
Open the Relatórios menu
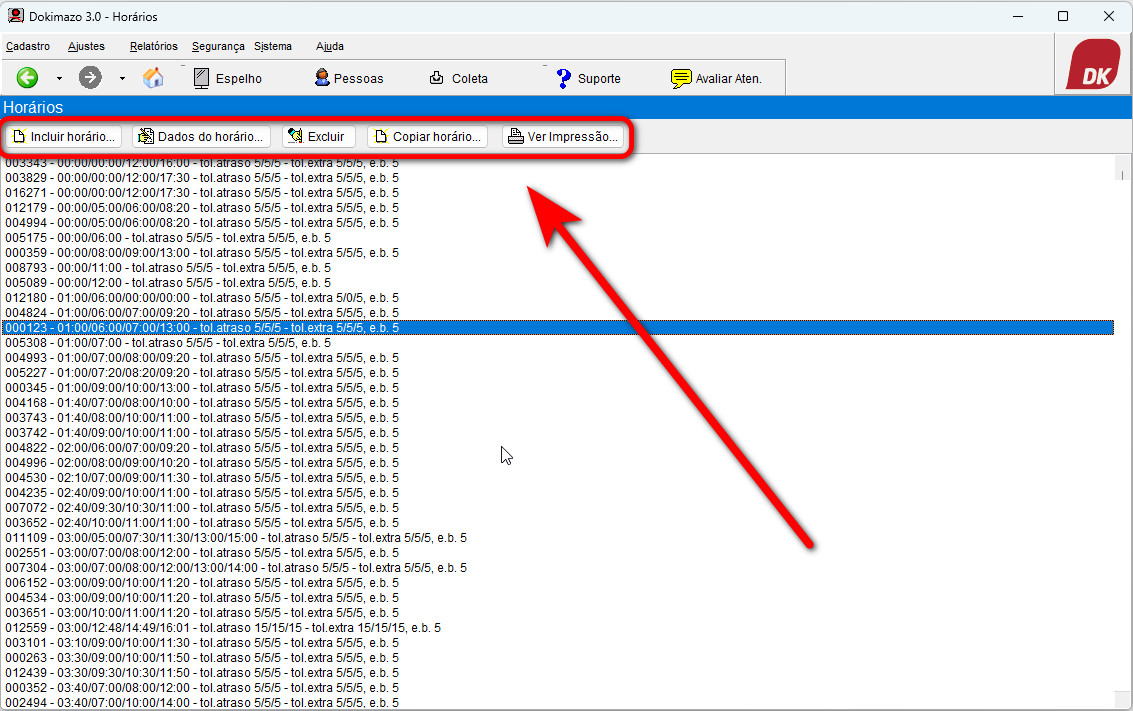(153, 46)
